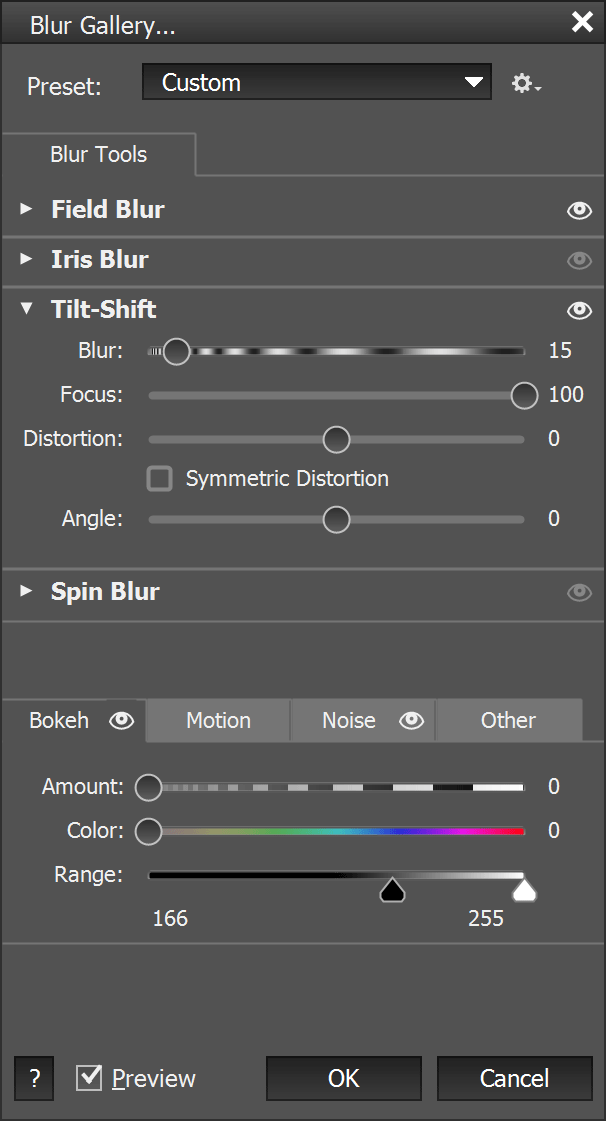Open the preset settings gear menu
This screenshot has height=1121, width=606.
525,84
